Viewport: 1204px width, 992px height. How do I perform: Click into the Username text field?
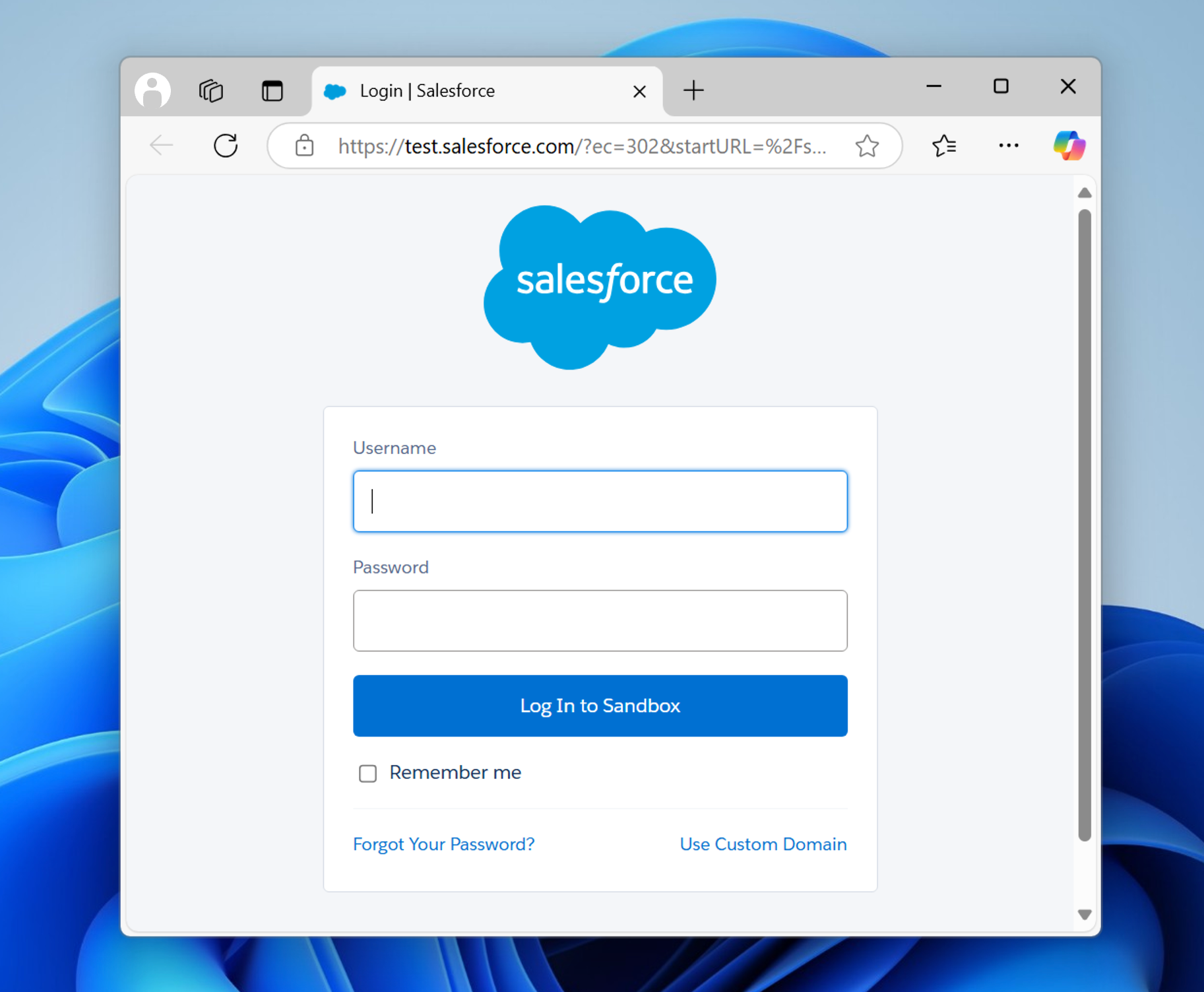600,501
